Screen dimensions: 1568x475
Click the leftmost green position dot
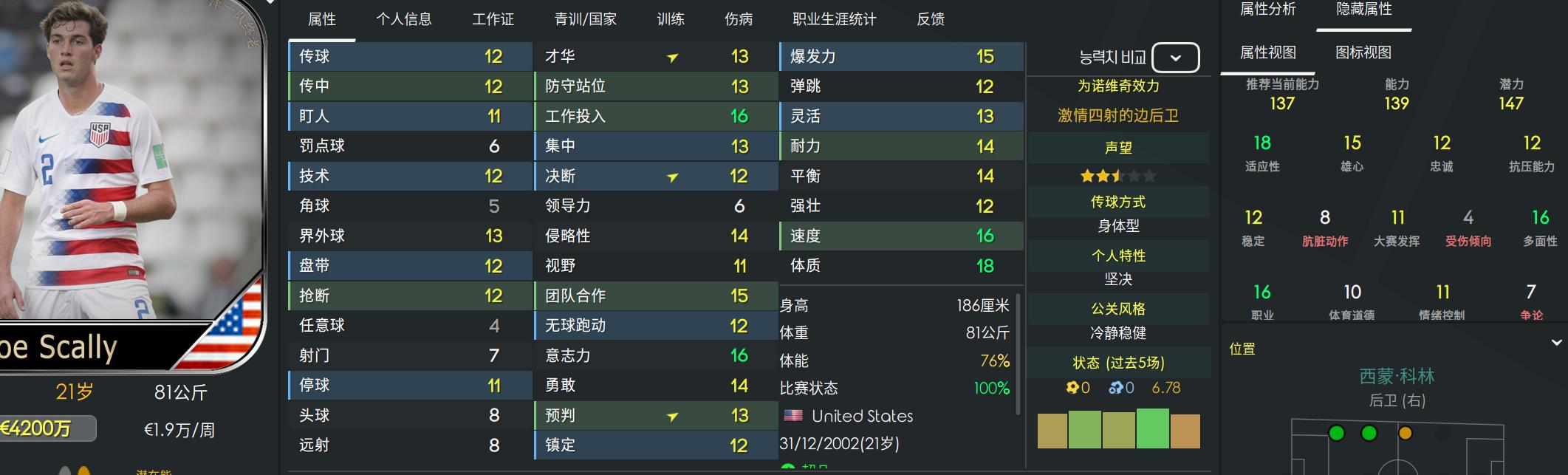point(1336,434)
